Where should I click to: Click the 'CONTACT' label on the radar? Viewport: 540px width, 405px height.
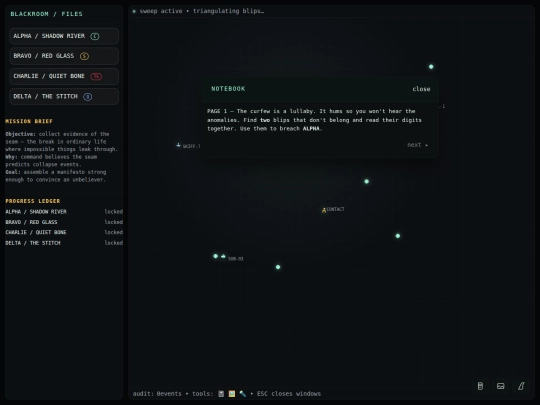pyautogui.click(x=335, y=209)
